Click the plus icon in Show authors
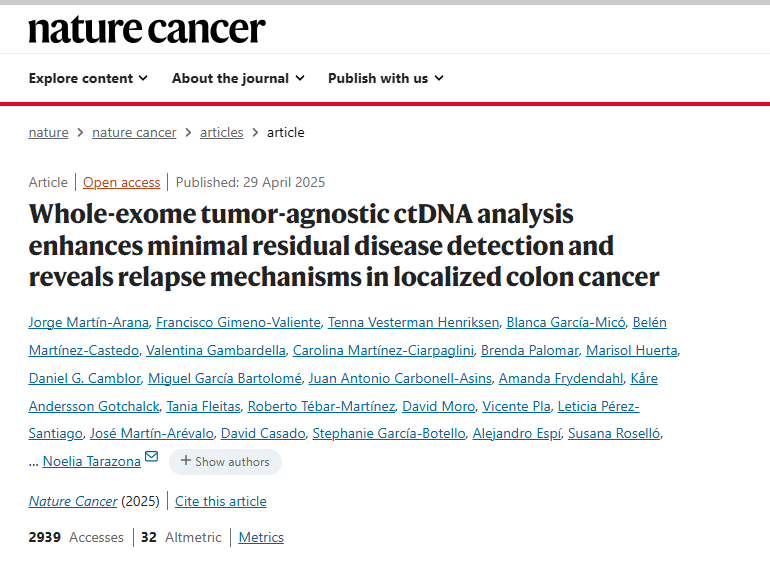Screen dimensions: 770x563 coord(186,460)
